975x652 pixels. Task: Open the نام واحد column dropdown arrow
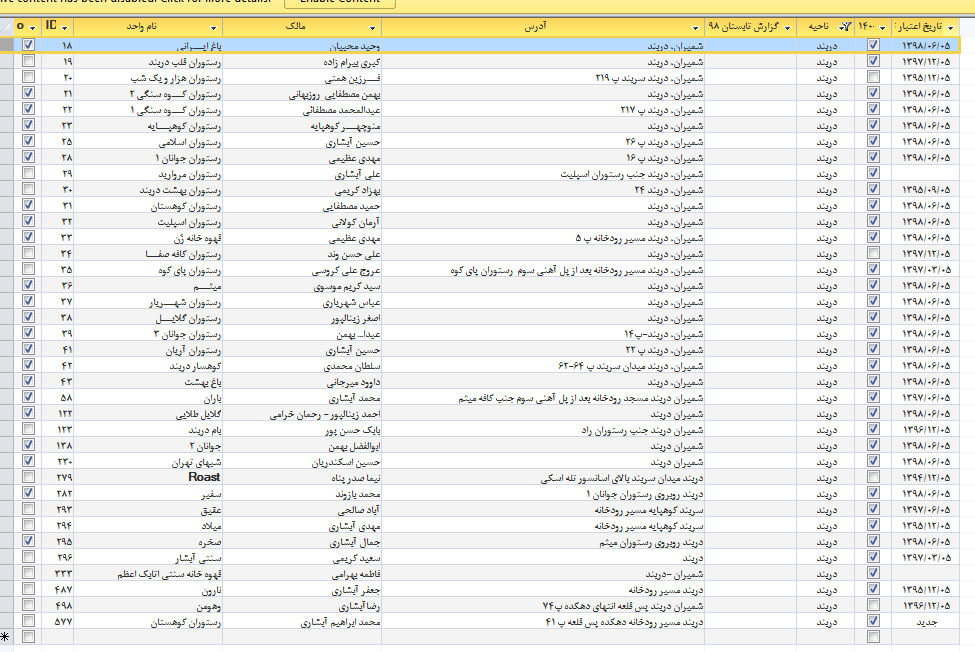(213, 27)
